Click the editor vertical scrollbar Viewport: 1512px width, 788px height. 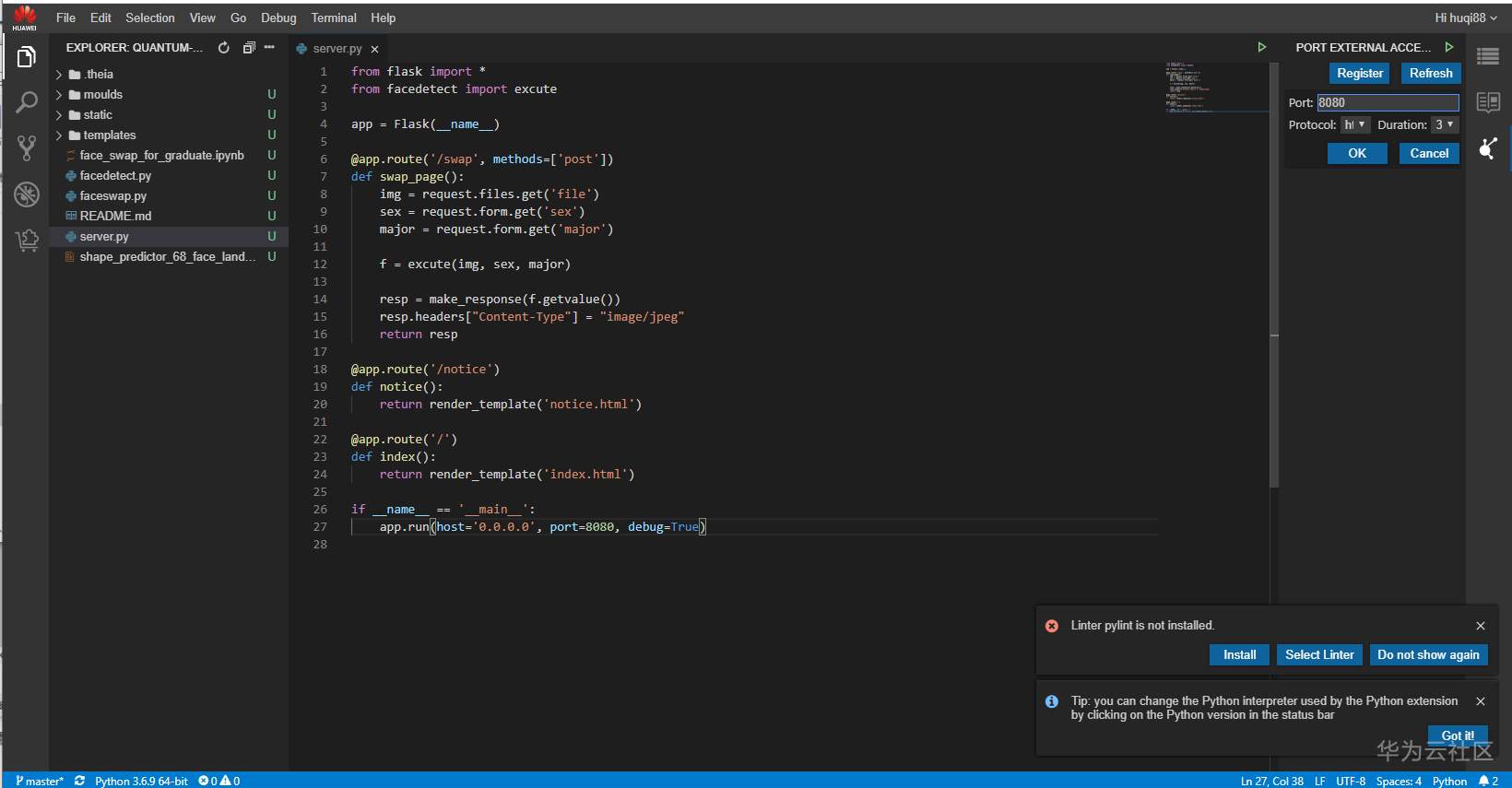1274,276
